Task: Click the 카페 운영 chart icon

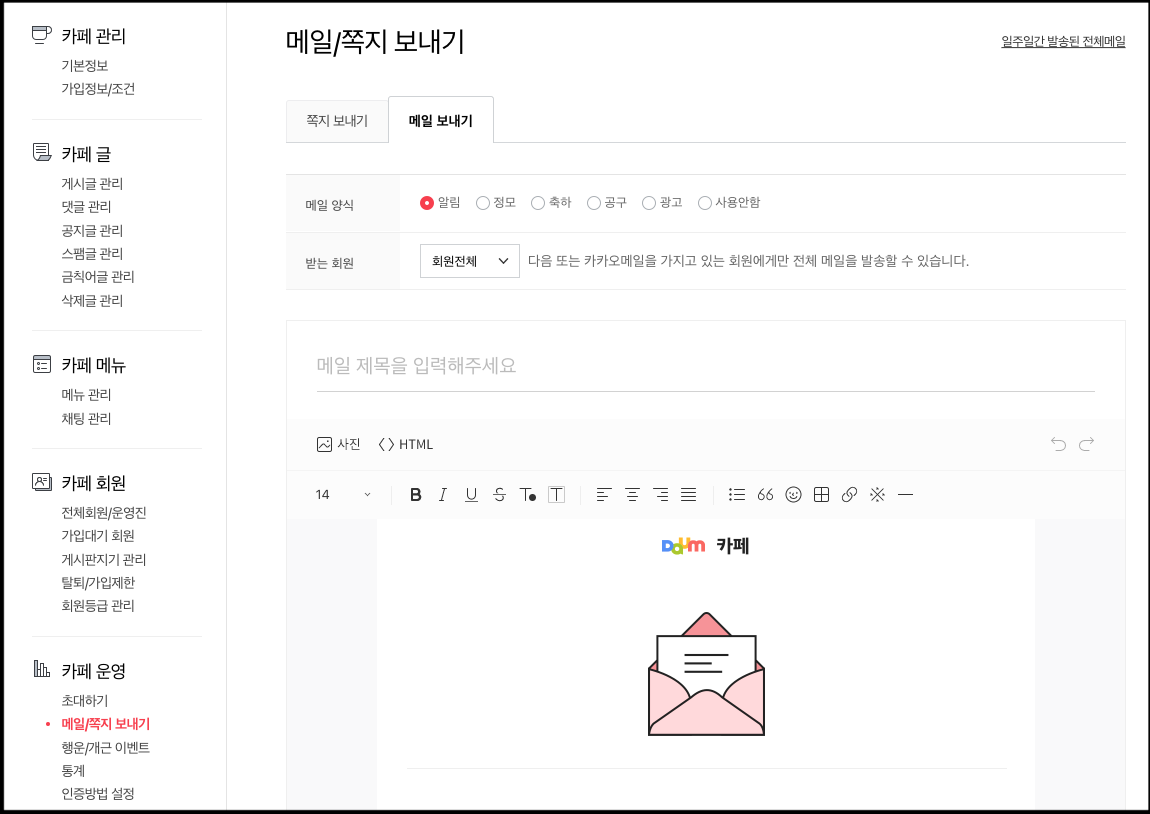Action: click(x=42, y=669)
